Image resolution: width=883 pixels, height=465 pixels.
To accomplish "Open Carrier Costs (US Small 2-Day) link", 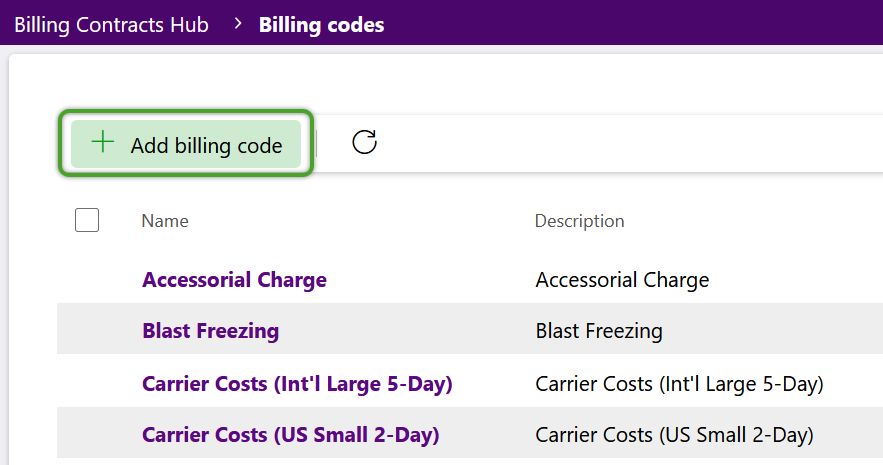I will coord(291,435).
